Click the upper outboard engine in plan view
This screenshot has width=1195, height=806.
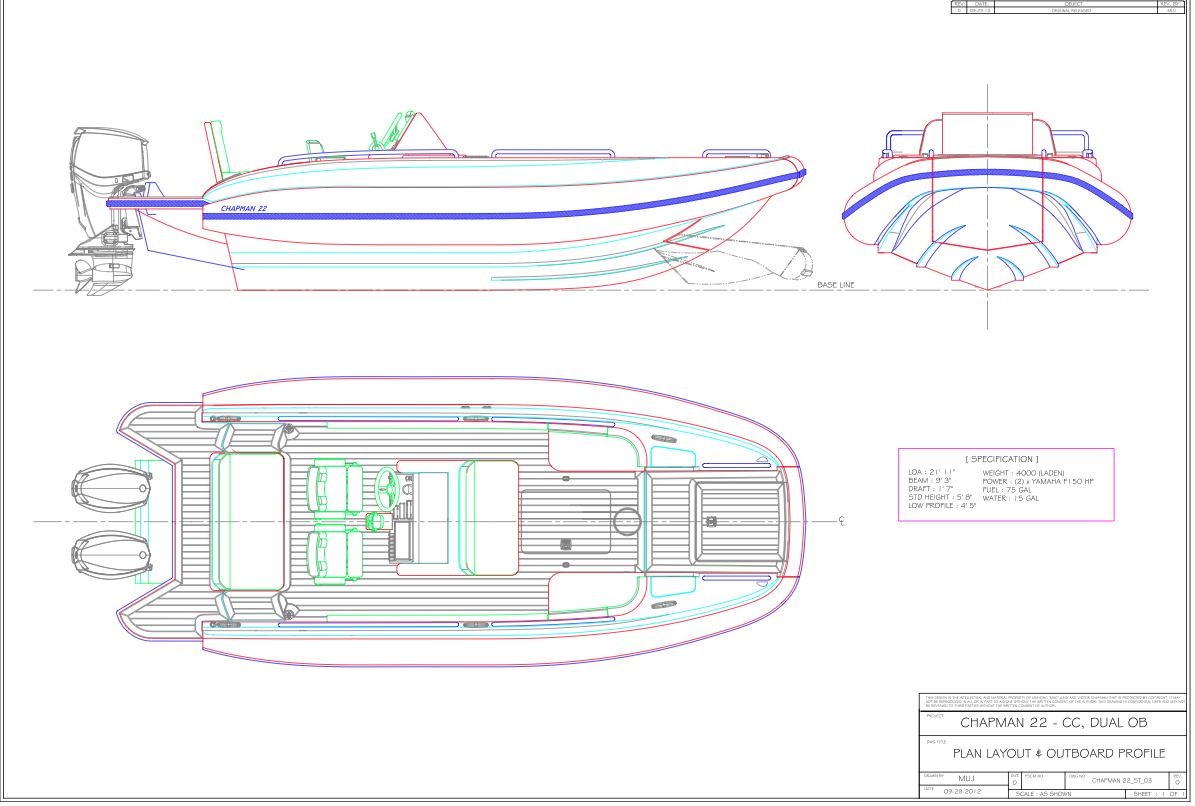coord(112,491)
